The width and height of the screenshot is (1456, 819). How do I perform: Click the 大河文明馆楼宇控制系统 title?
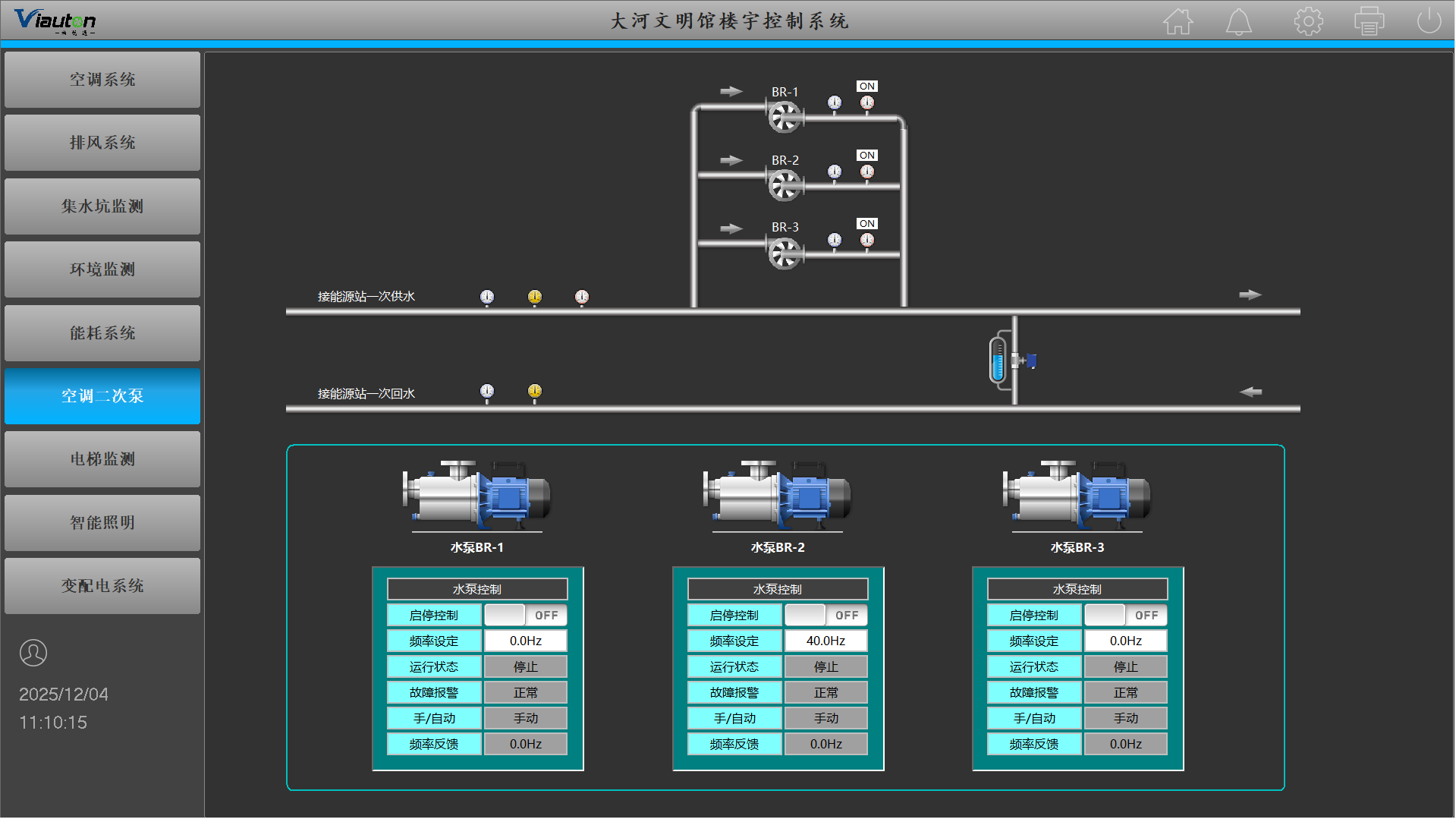[729, 21]
